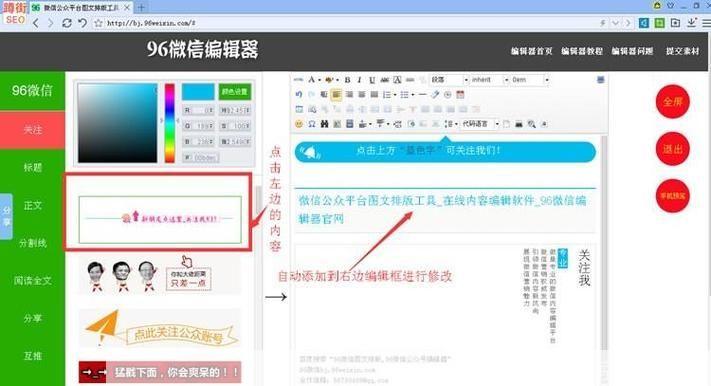Select the 分割线 category in sidebar

[33, 243]
